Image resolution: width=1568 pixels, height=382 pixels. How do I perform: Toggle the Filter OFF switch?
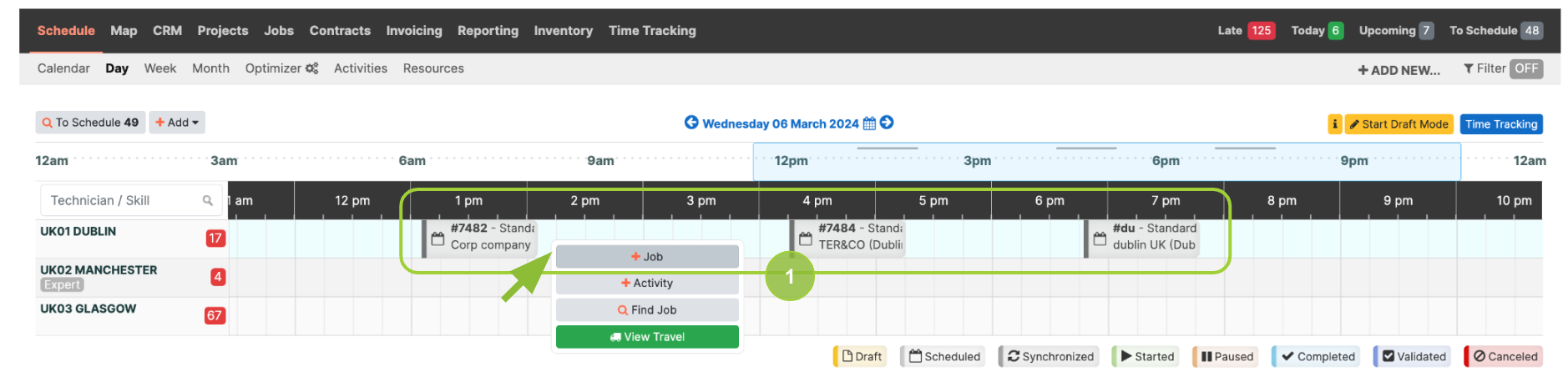tap(1526, 69)
